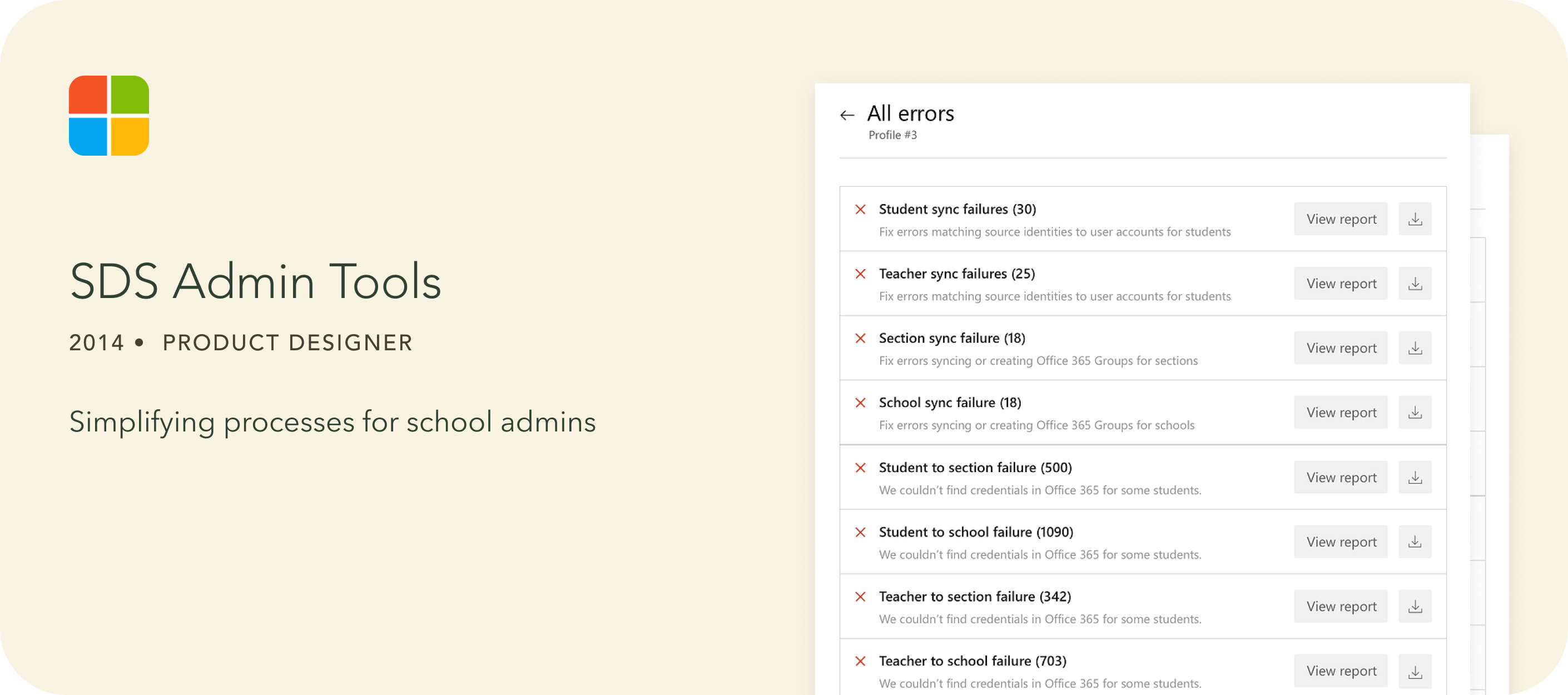This screenshot has height=695, width=1568.
Task: View report for School sync failure (18)
Action: tap(1341, 413)
